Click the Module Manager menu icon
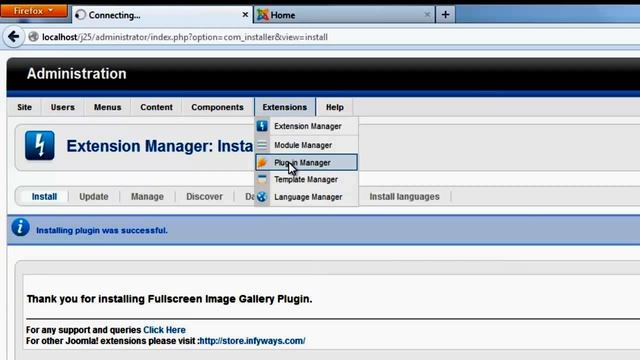Viewport: 640px width, 360px height. (262, 145)
